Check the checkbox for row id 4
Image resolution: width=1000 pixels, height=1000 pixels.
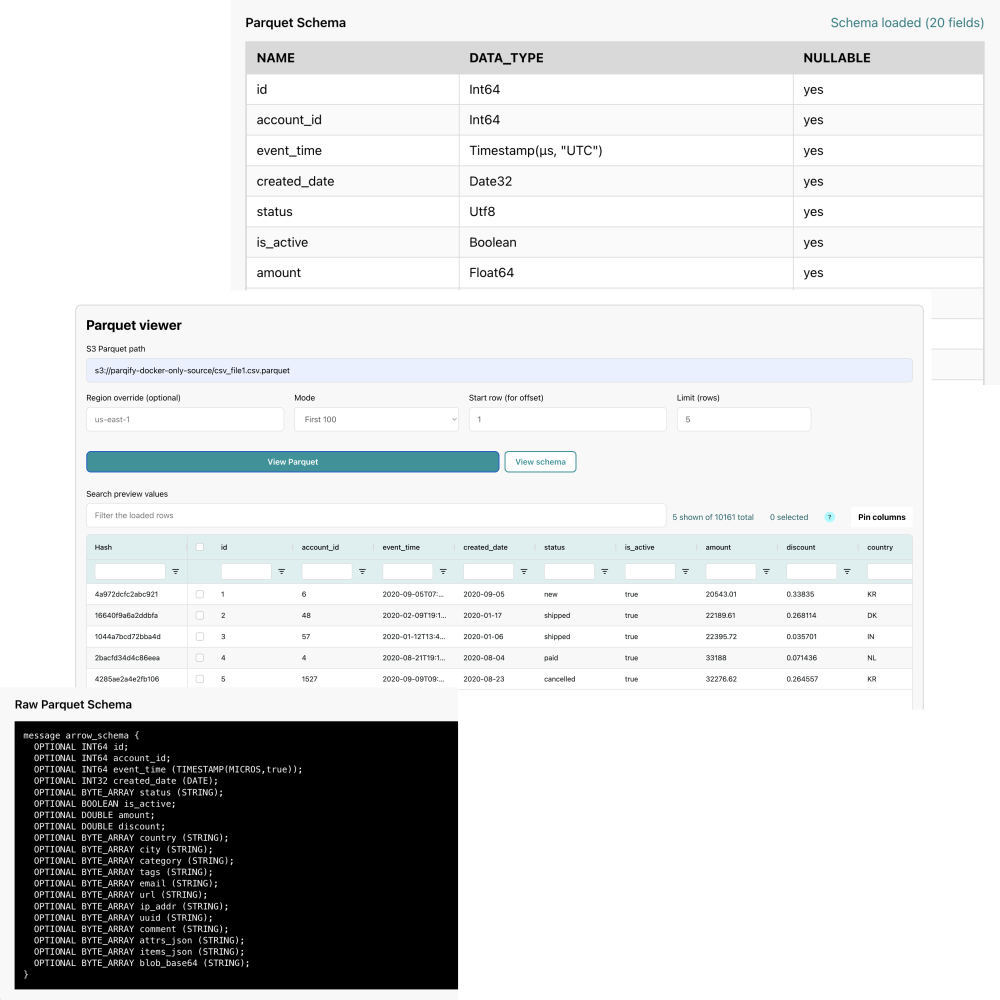point(200,658)
